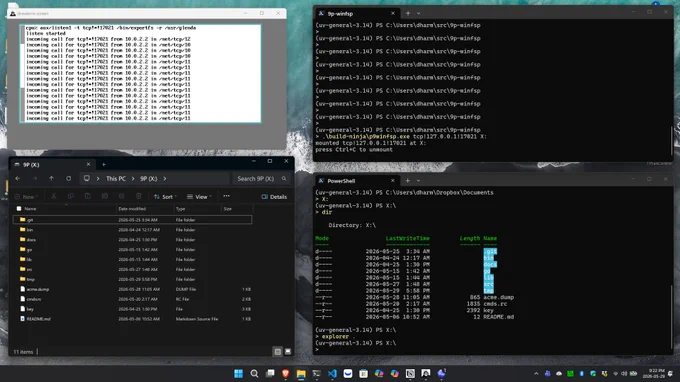Close the 9P (X:) Explorer tab

click(x=88, y=165)
